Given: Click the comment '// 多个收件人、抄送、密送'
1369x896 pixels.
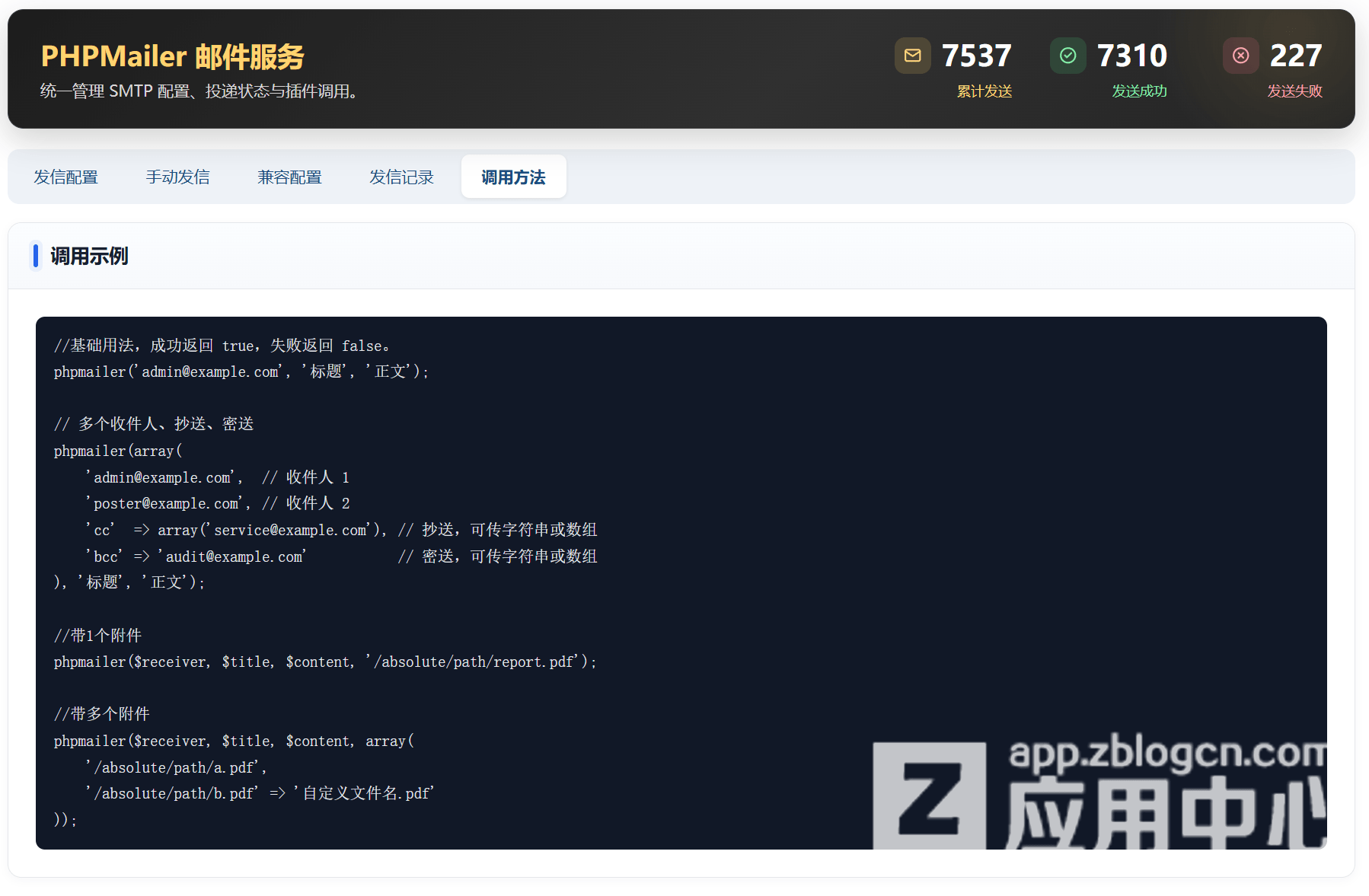Looking at the screenshot, I should click(154, 424).
